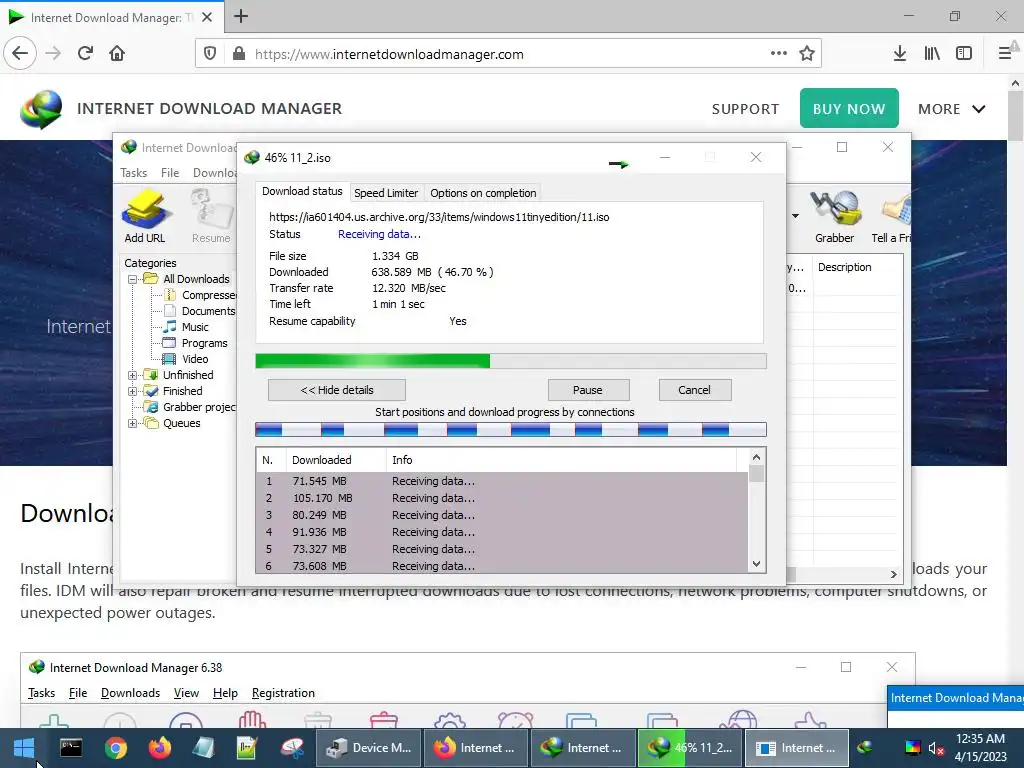Select connection row 2 with 105.170 MB
The image size is (1024, 768).
click(502, 498)
